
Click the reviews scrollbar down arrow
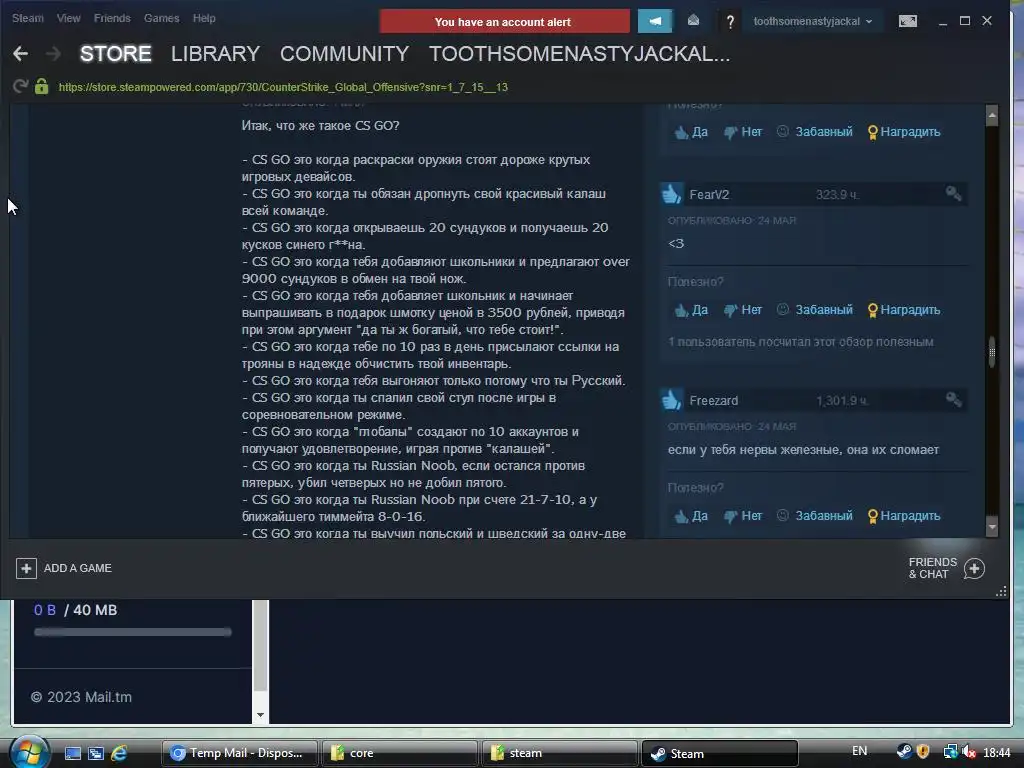click(x=992, y=526)
